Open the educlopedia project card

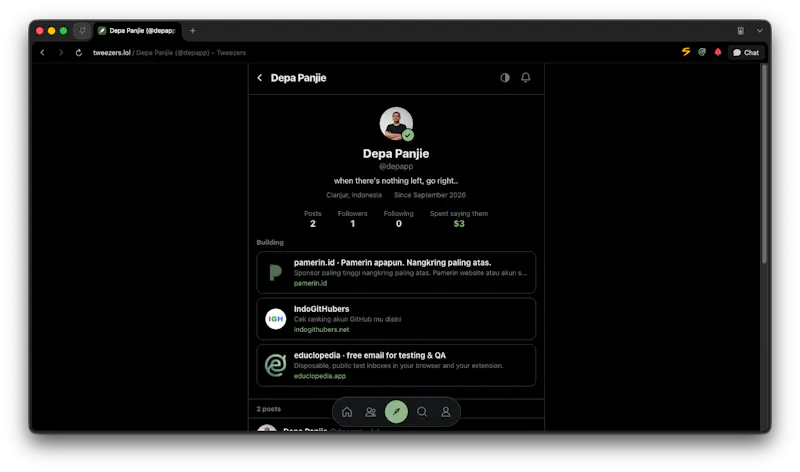tap(396, 365)
